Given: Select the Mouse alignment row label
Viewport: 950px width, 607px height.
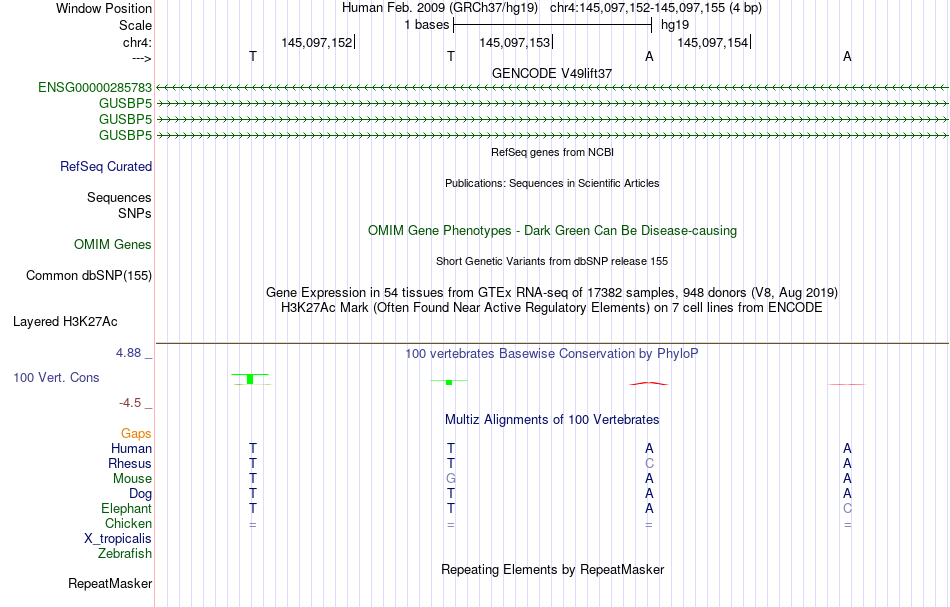Looking at the screenshot, I should [x=132, y=479].
